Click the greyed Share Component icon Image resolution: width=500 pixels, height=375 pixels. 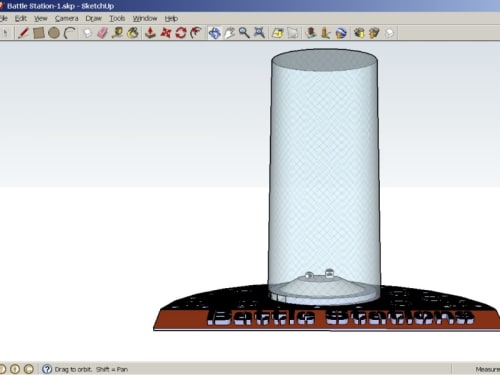389,33
